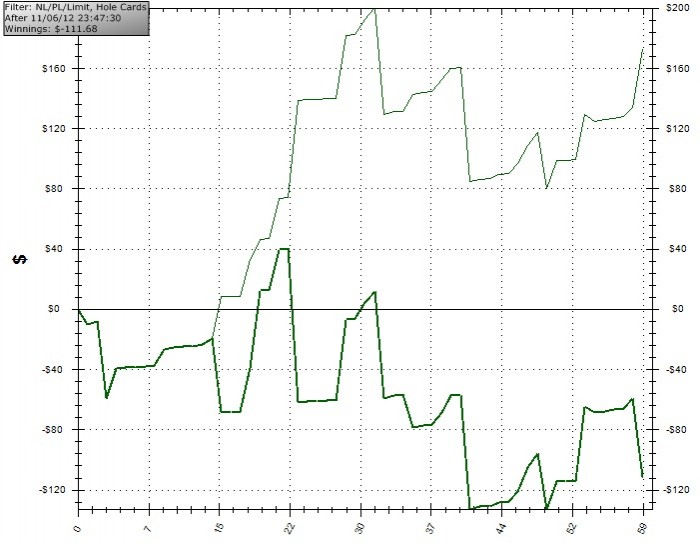
Task: Click the left axis label -$80
Action: 54,430
